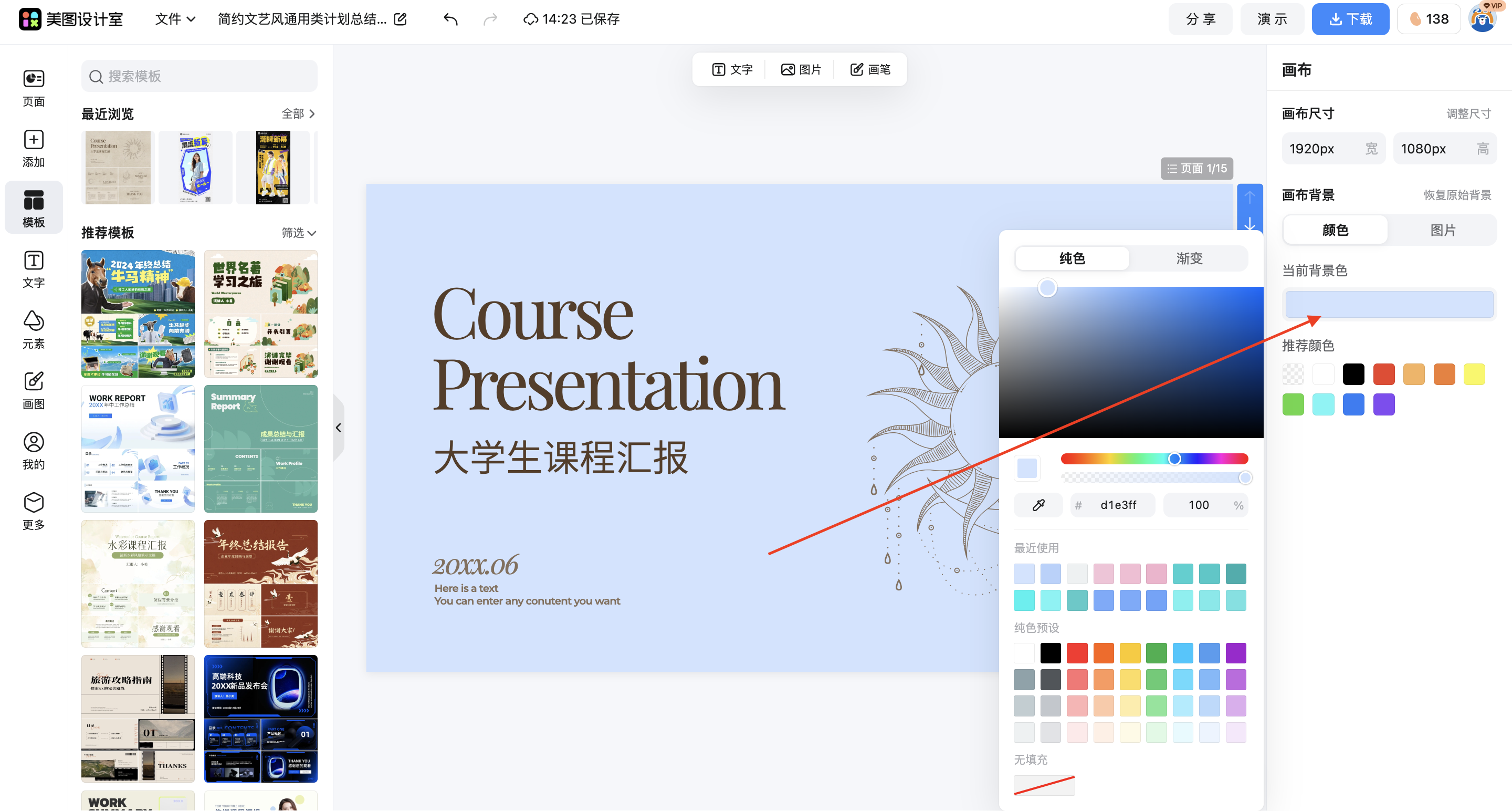
Task: Click the eyedropper color picker icon
Action: pyautogui.click(x=1038, y=505)
